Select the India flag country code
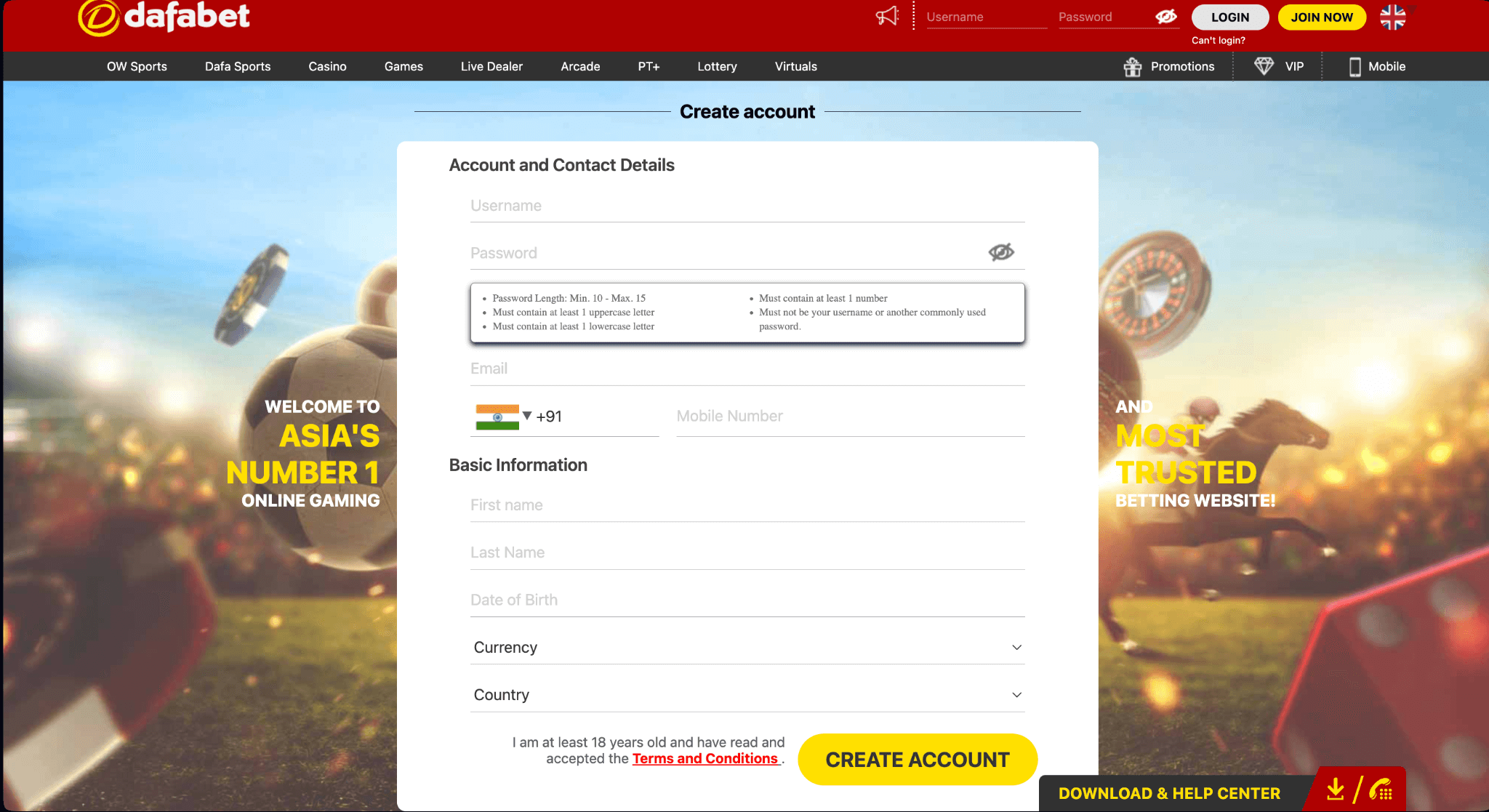This screenshot has height=812, width=1489. click(x=497, y=417)
